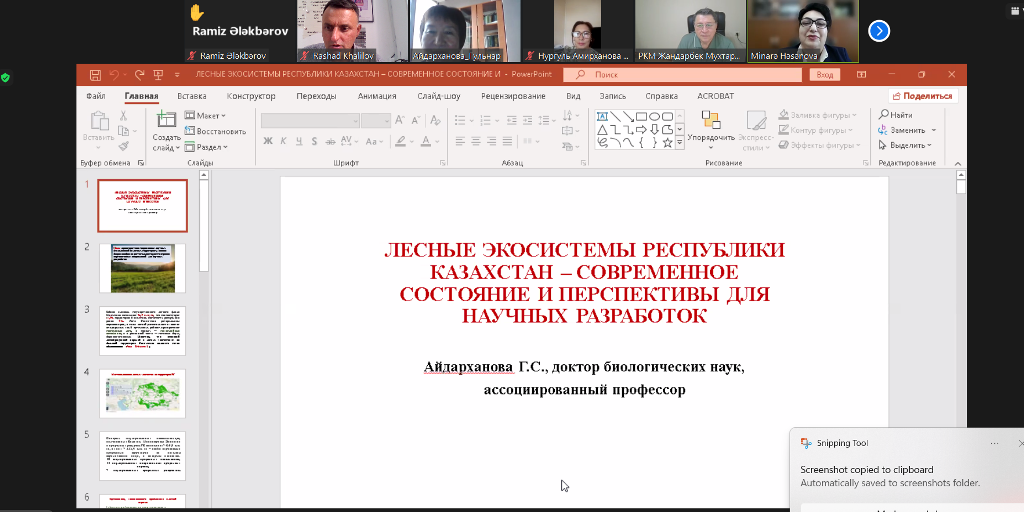
Task: Click the decrease indent icon
Action: pos(511,121)
